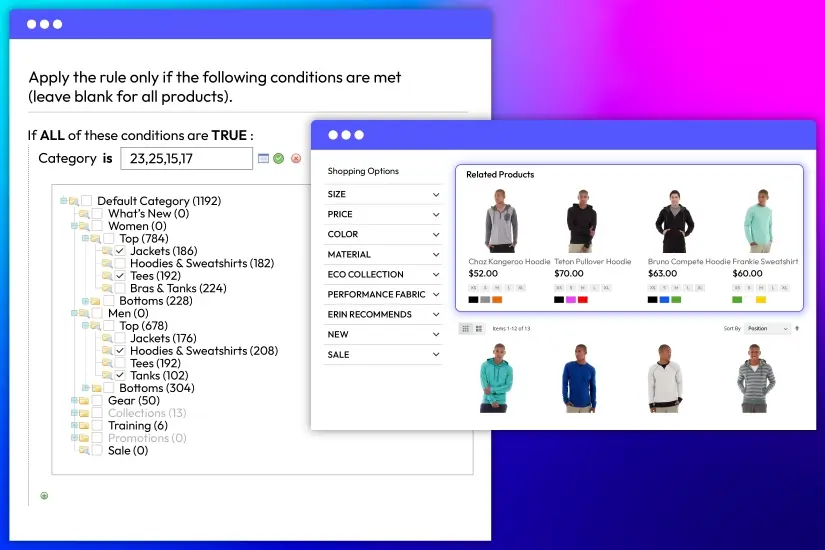Add a new condition with the green plus

click(44, 495)
